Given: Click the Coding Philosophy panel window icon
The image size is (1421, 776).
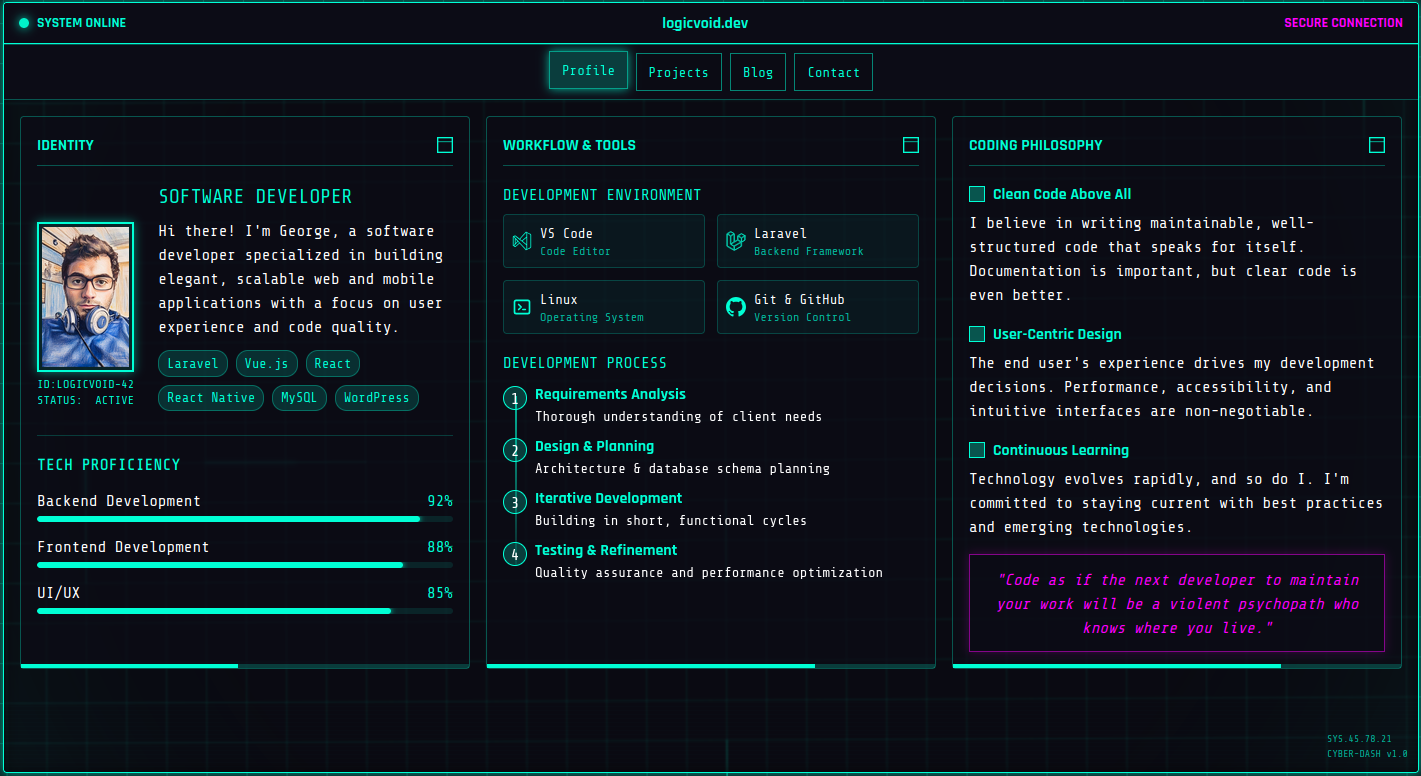Looking at the screenshot, I should point(1377,145).
